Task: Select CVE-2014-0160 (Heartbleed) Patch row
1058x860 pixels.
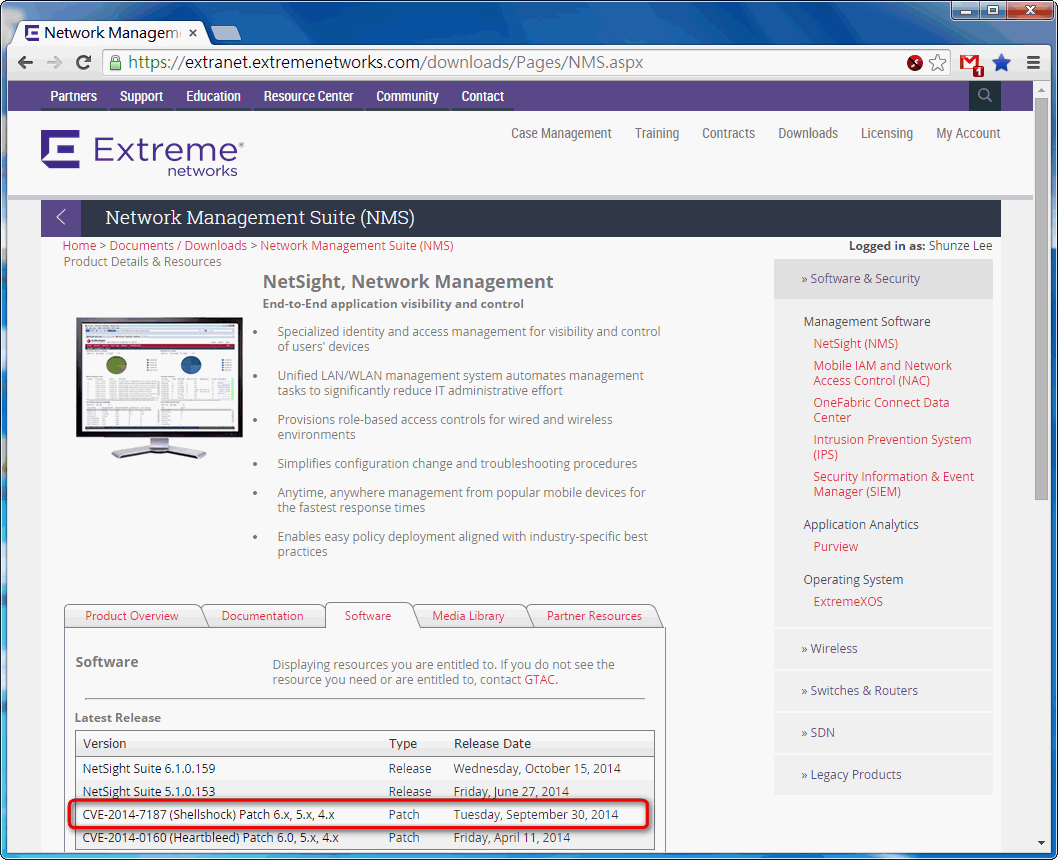Action: coord(364,837)
